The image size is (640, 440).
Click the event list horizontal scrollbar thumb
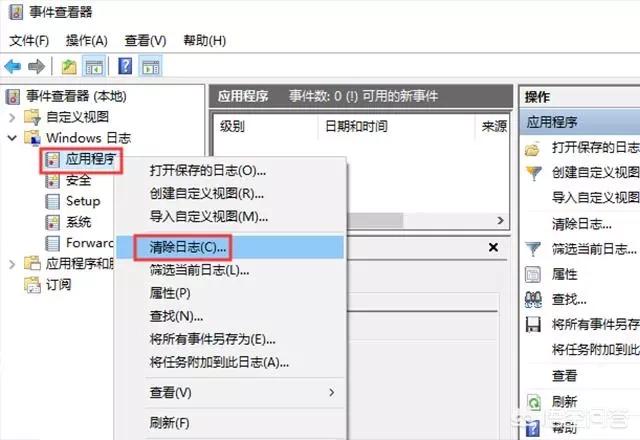coord(374,221)
